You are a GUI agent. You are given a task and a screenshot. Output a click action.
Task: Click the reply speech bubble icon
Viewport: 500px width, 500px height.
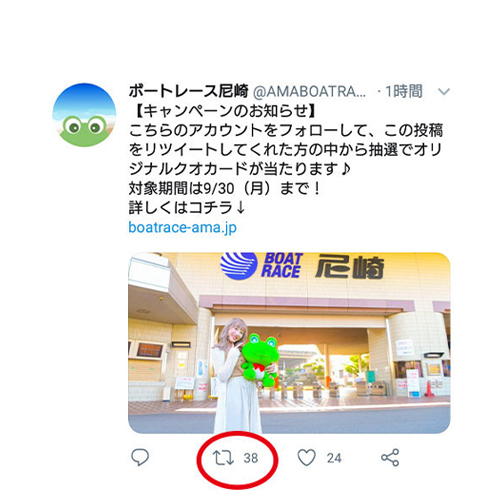click(x=140, y=457)
